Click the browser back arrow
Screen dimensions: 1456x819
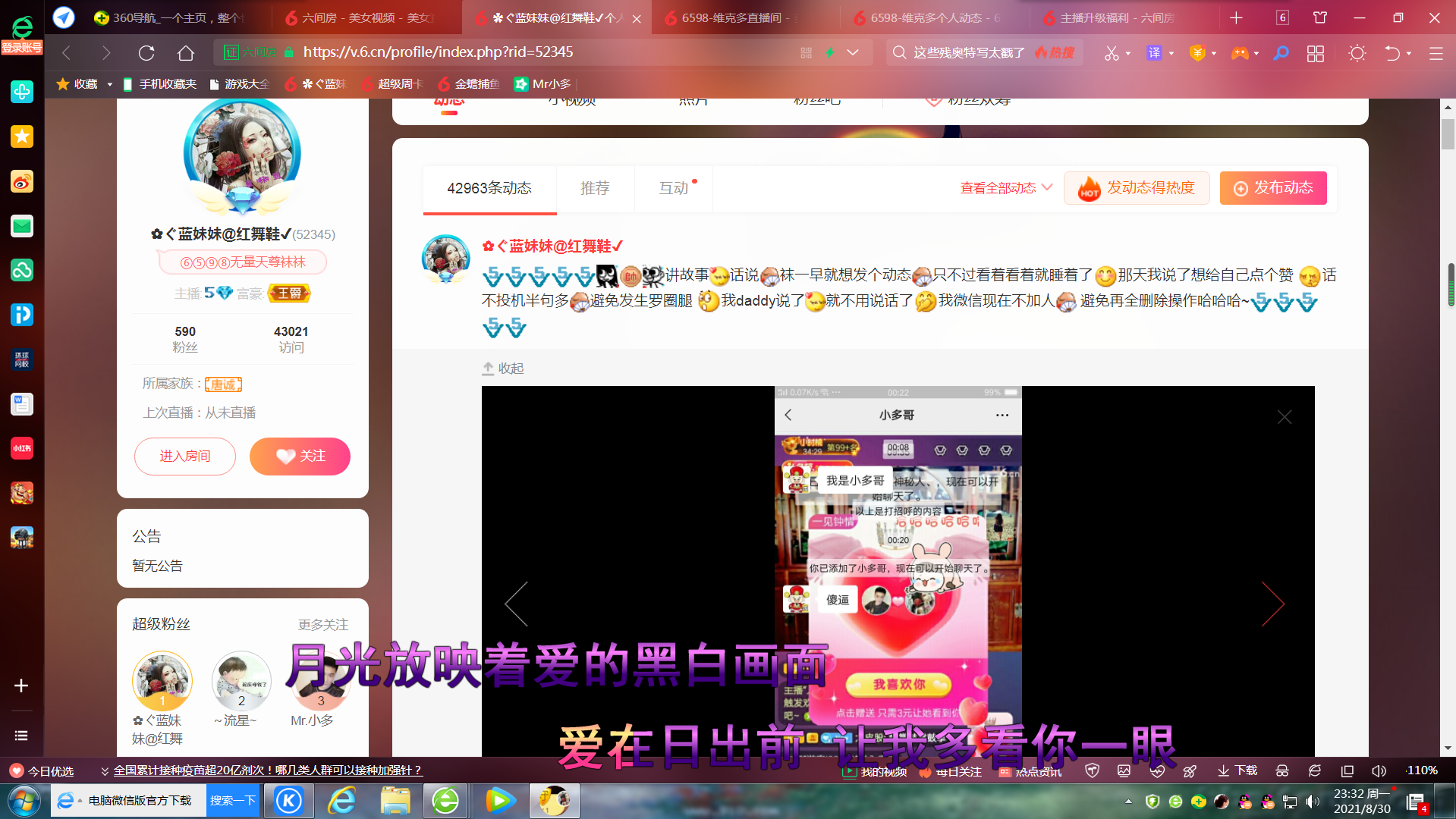(67, 52)
